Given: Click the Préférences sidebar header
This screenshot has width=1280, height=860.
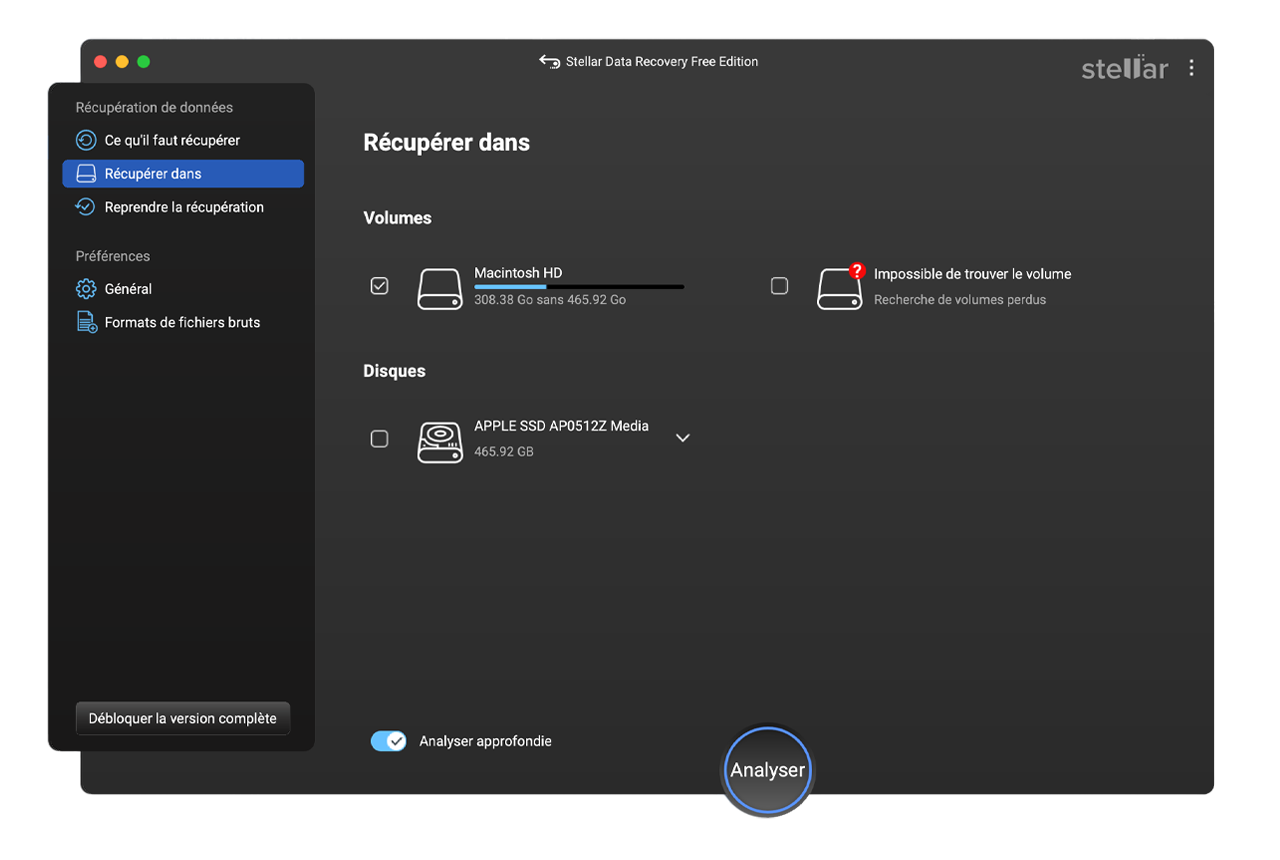Looking at the screenshot, I should [x=113, y=256].
